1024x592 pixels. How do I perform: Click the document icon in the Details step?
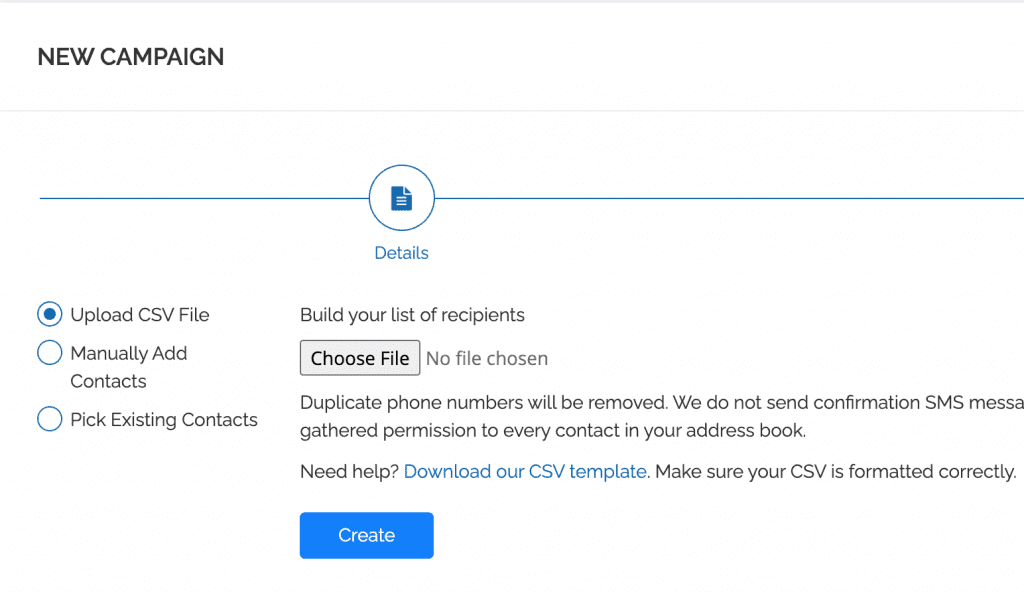401,198
